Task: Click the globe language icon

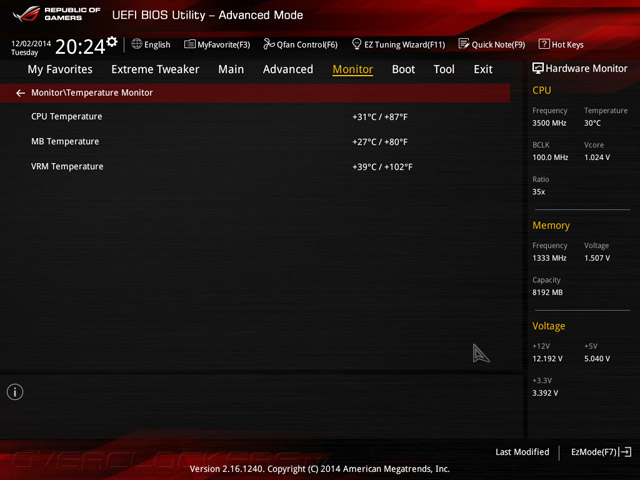Action: [137, 44]
